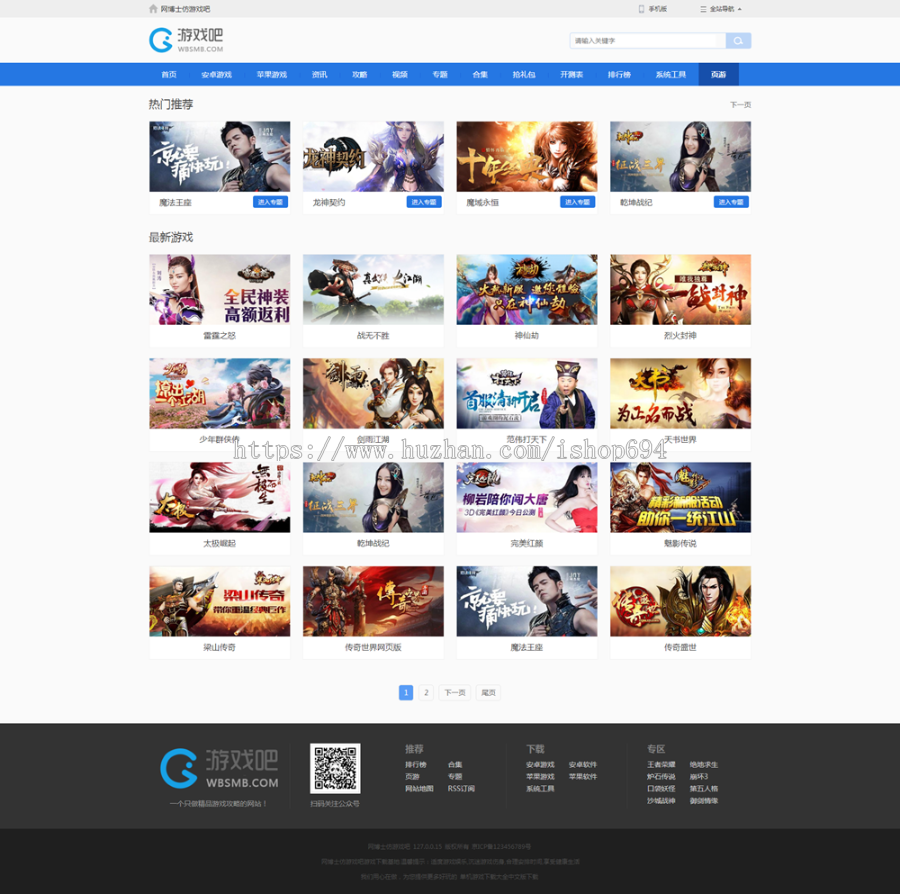Click the 下一页 pagination button
The width and height of the screenshot is (900, 894).
pyautogui.click(x=455, y=693)
